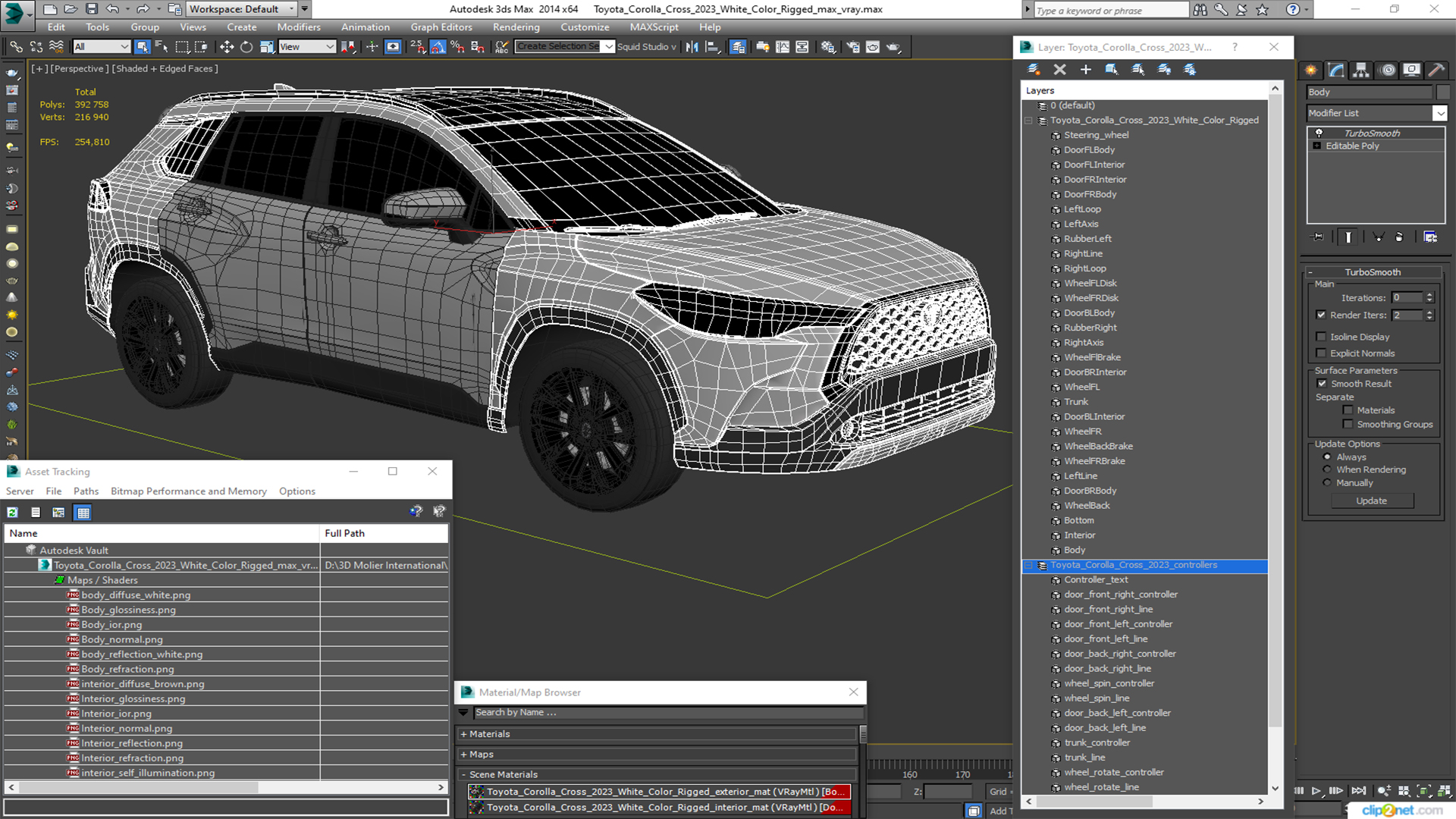Screen dimensions: 1456x819
Task: Open the Utilities hammer tab
Action: click(x=1436, y=70)
